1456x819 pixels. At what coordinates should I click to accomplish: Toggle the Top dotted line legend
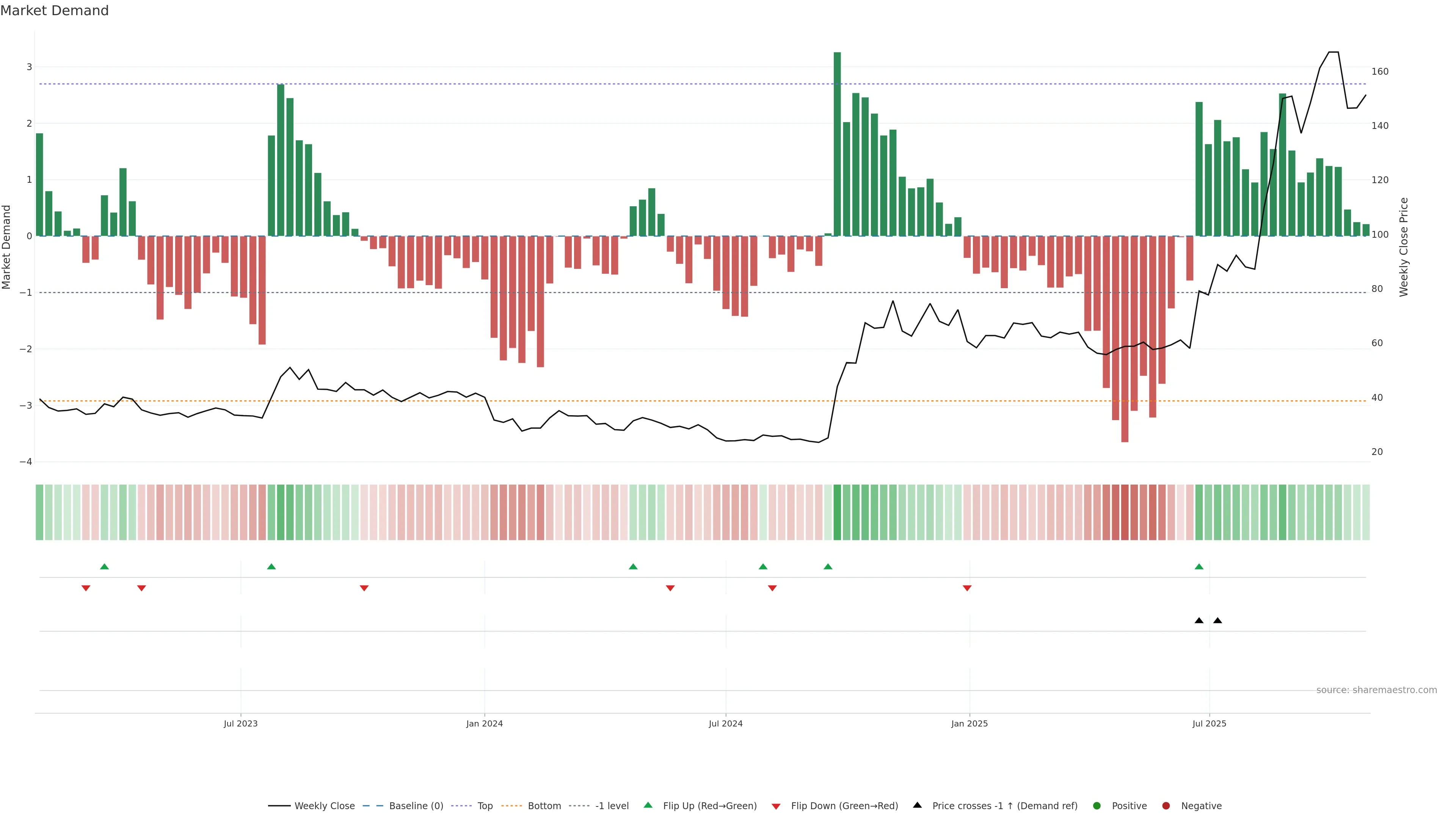pos(485,805)
